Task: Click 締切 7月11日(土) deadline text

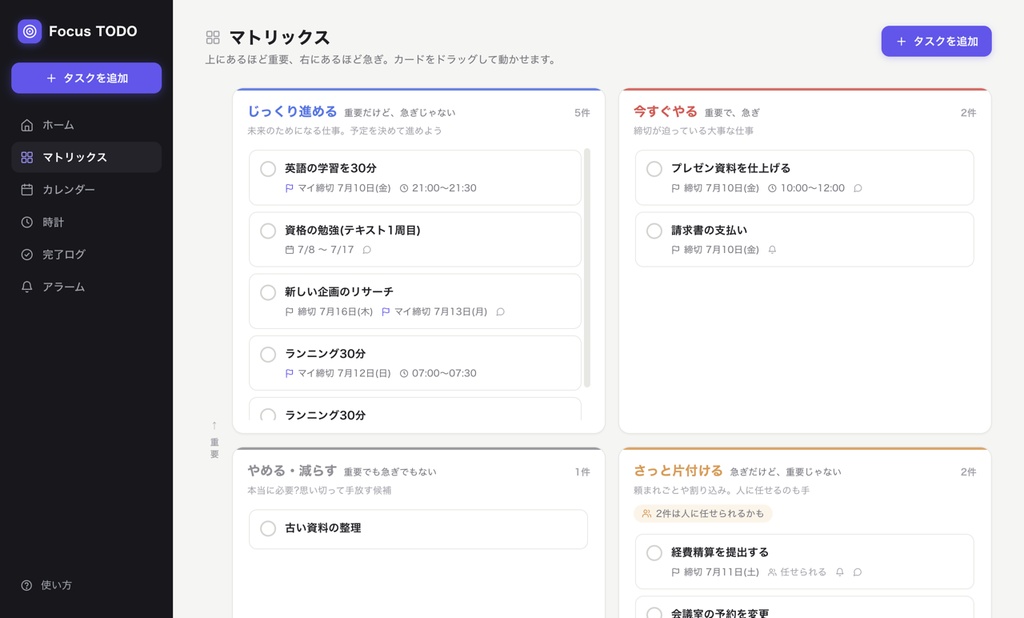Action: (722, 572)
